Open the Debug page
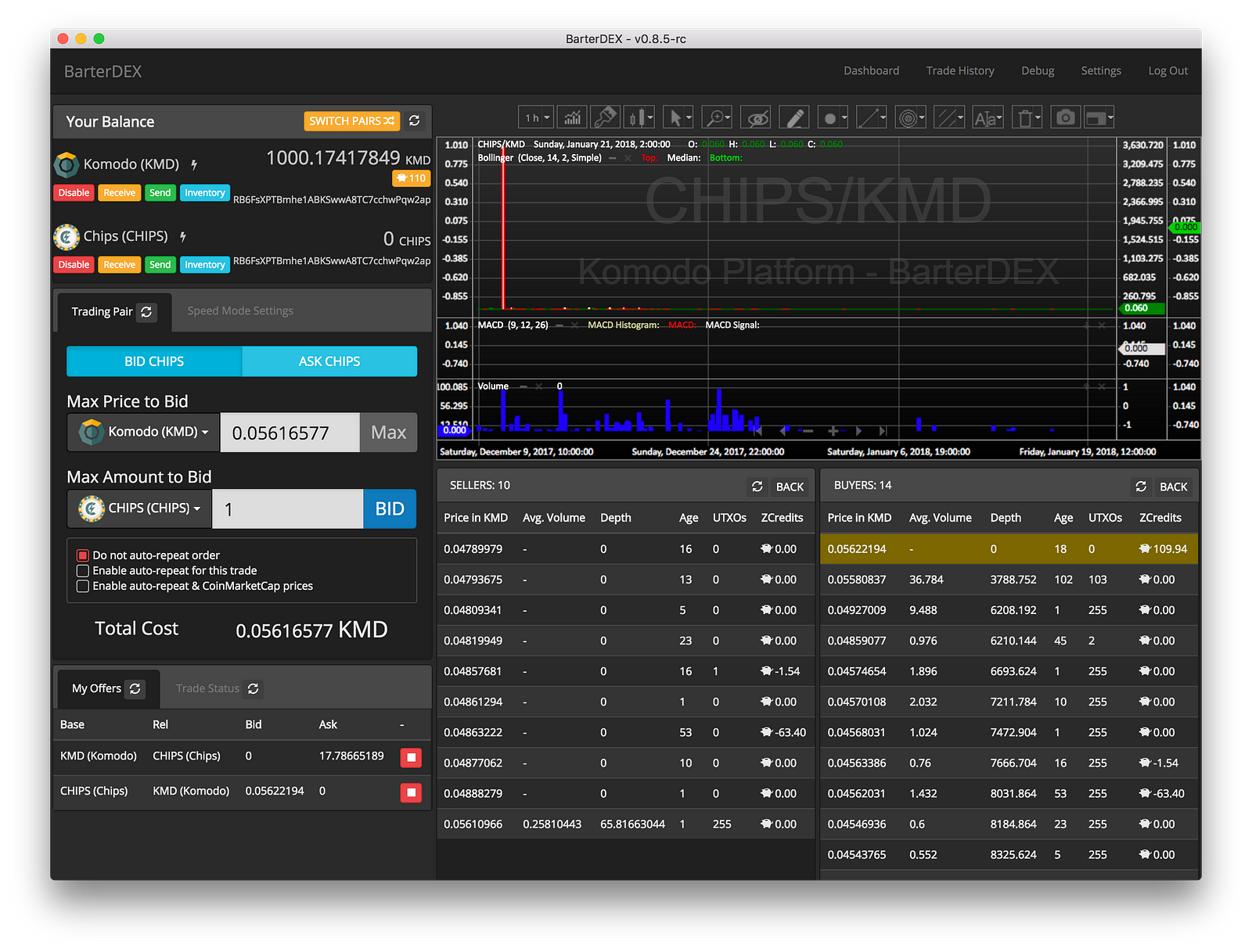The image size is (1252, 952). [x=1038, y=70]
